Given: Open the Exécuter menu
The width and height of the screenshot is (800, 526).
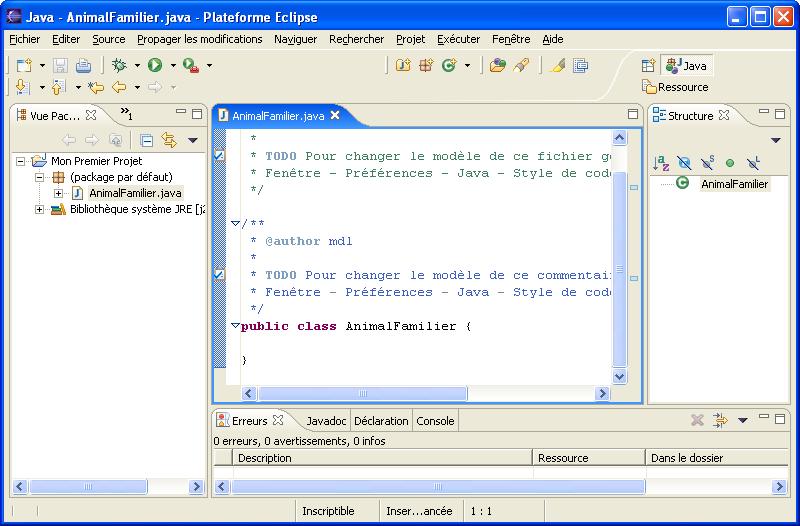Looking at the screenshot, I should pos(458,39).
